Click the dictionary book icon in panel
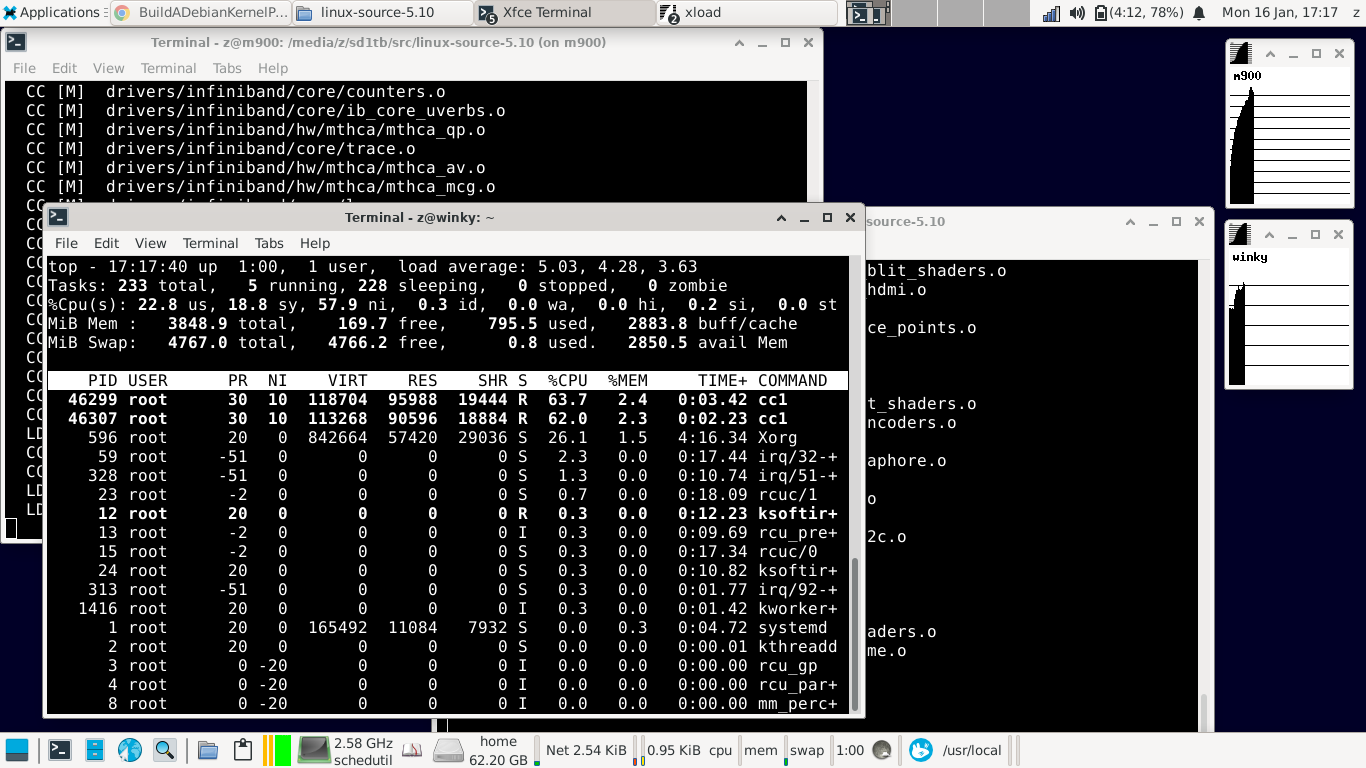The image size is (1366, 768). 411,750
